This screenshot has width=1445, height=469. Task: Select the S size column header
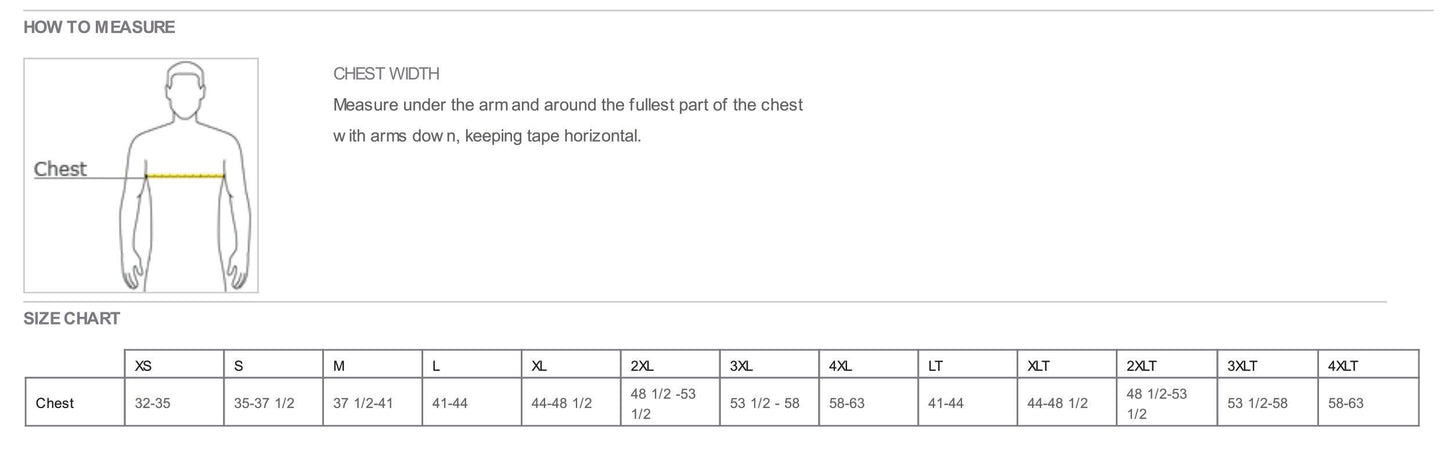tap(238, 366)
